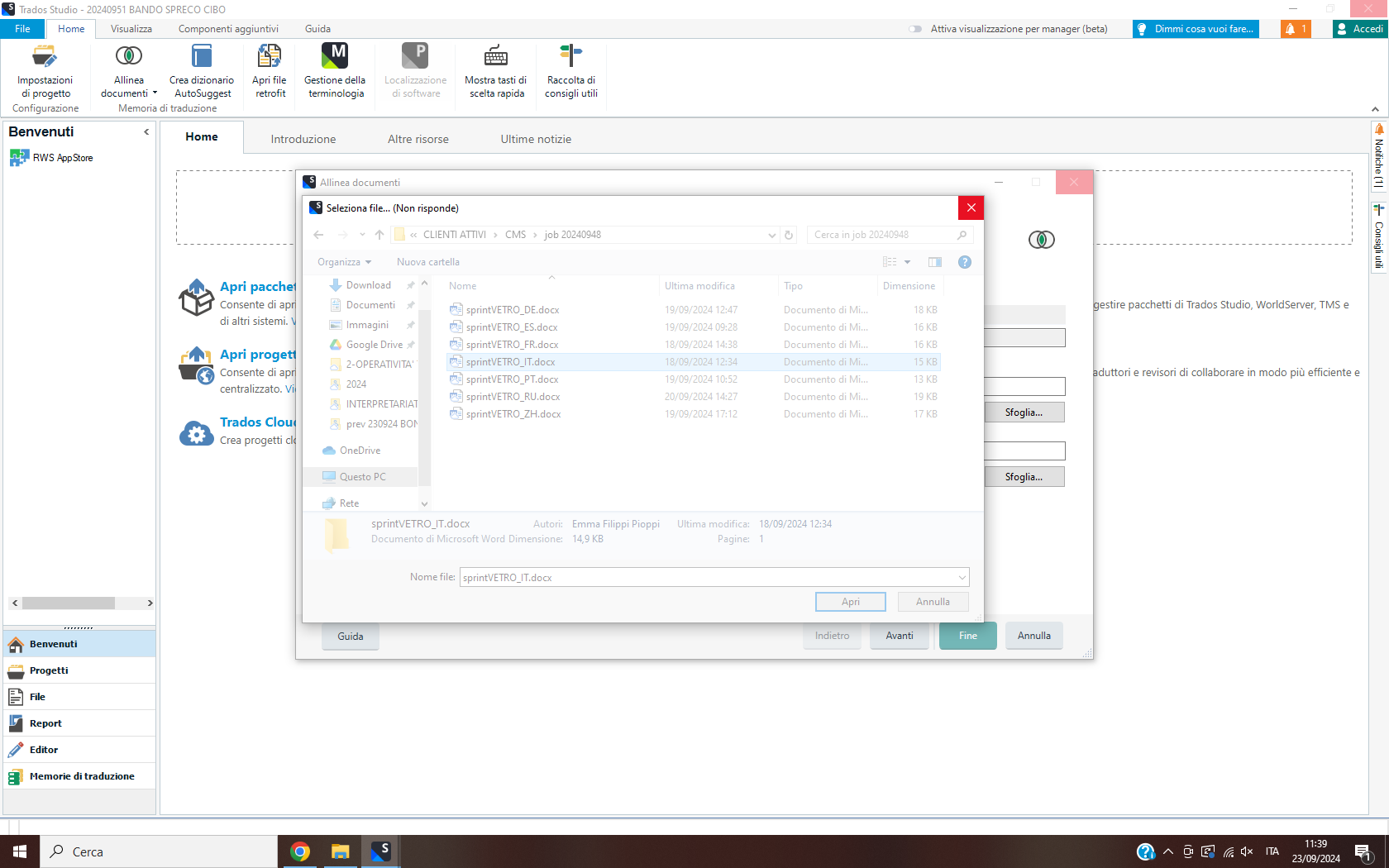This screenshot has height=868, width=1389.
Task: Open the Windows notification center icon
Action: pyautogui.click(x=1364, y=852)
